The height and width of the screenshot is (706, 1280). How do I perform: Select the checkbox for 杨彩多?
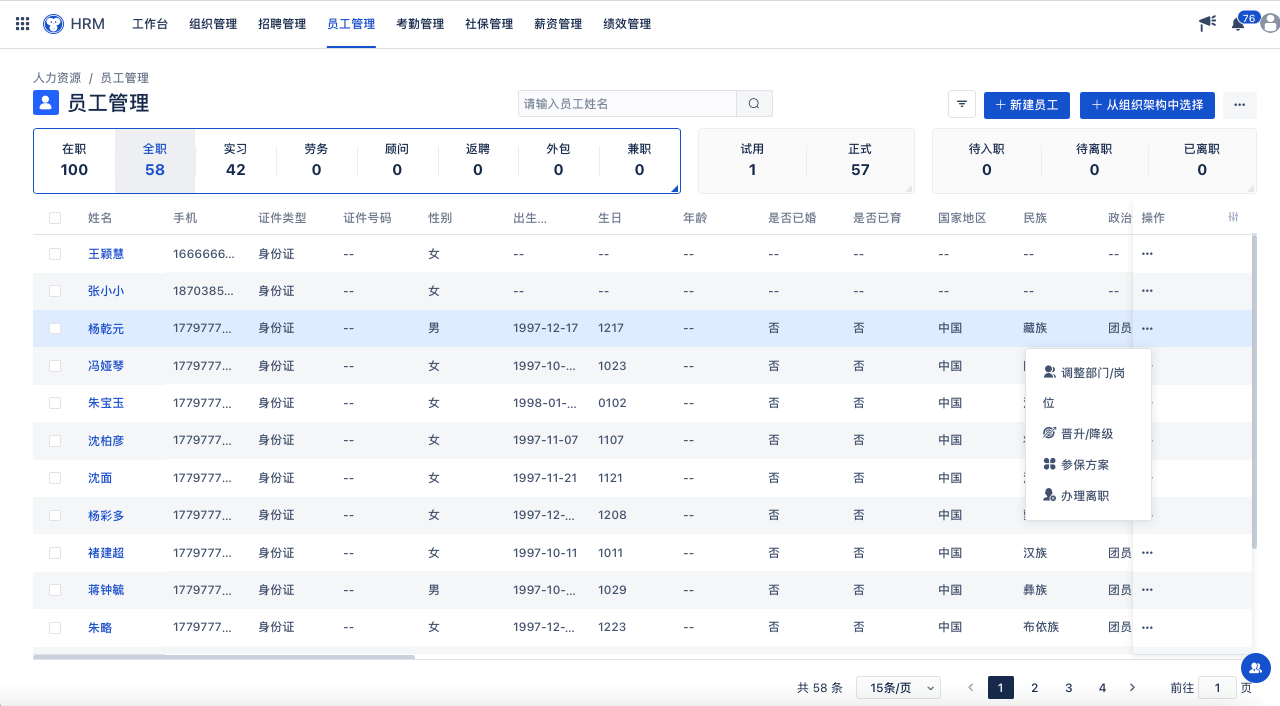tap(55, 515)
